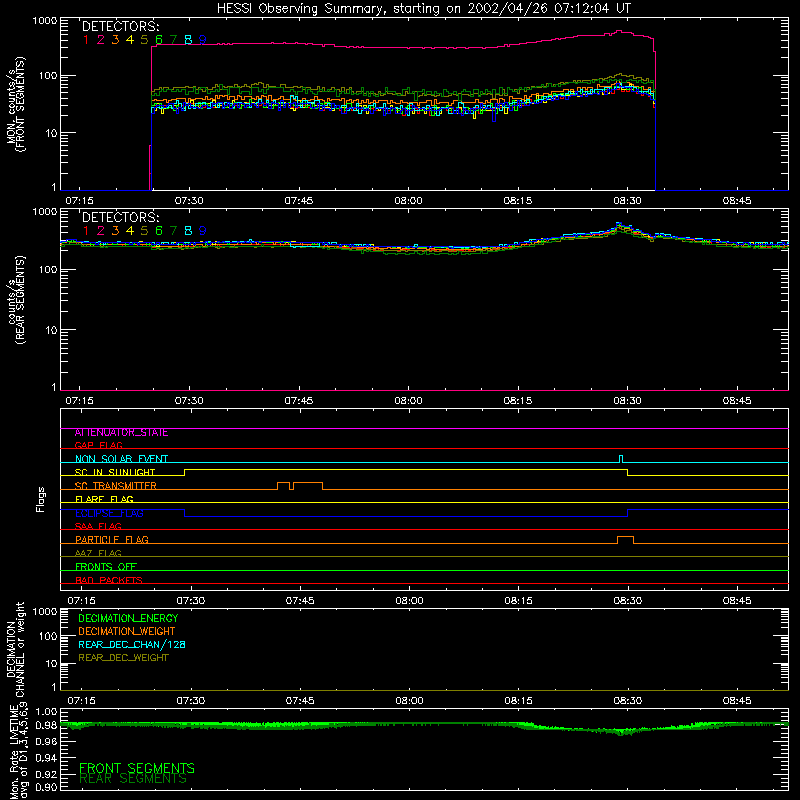Click the NON_SOLAR_EVENT spike near 08:30
Image resolution: width=800 pixels, height=800 pixels.
click(621, 459)
